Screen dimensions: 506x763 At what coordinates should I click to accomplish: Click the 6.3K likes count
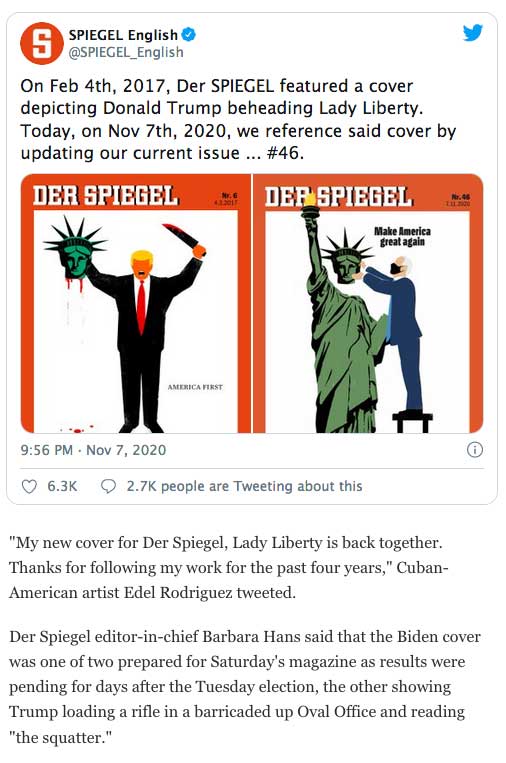click(62, 486)
